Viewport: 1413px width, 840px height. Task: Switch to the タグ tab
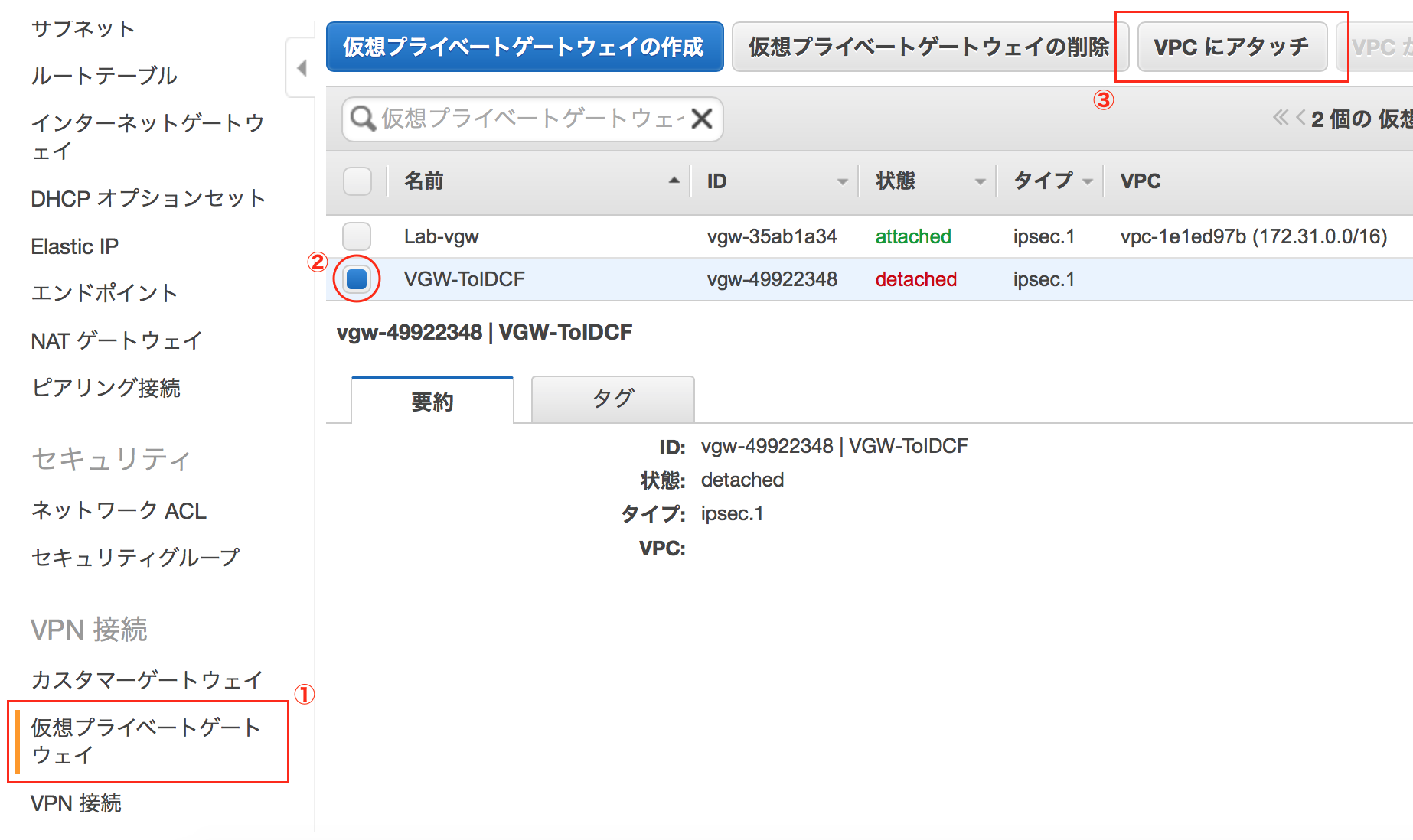click(611, 399)
